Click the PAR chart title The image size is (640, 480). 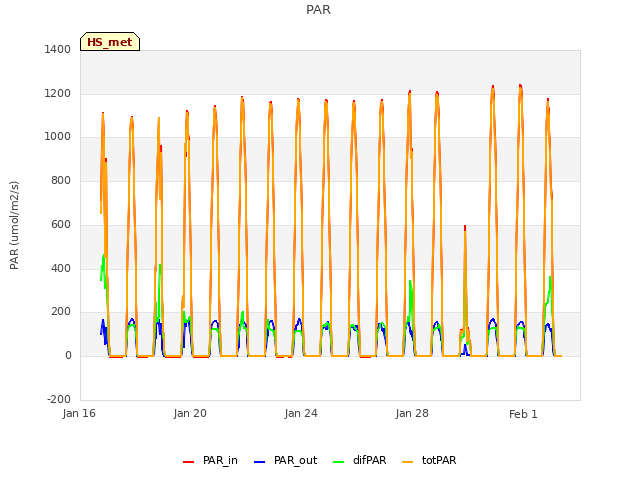318,9
